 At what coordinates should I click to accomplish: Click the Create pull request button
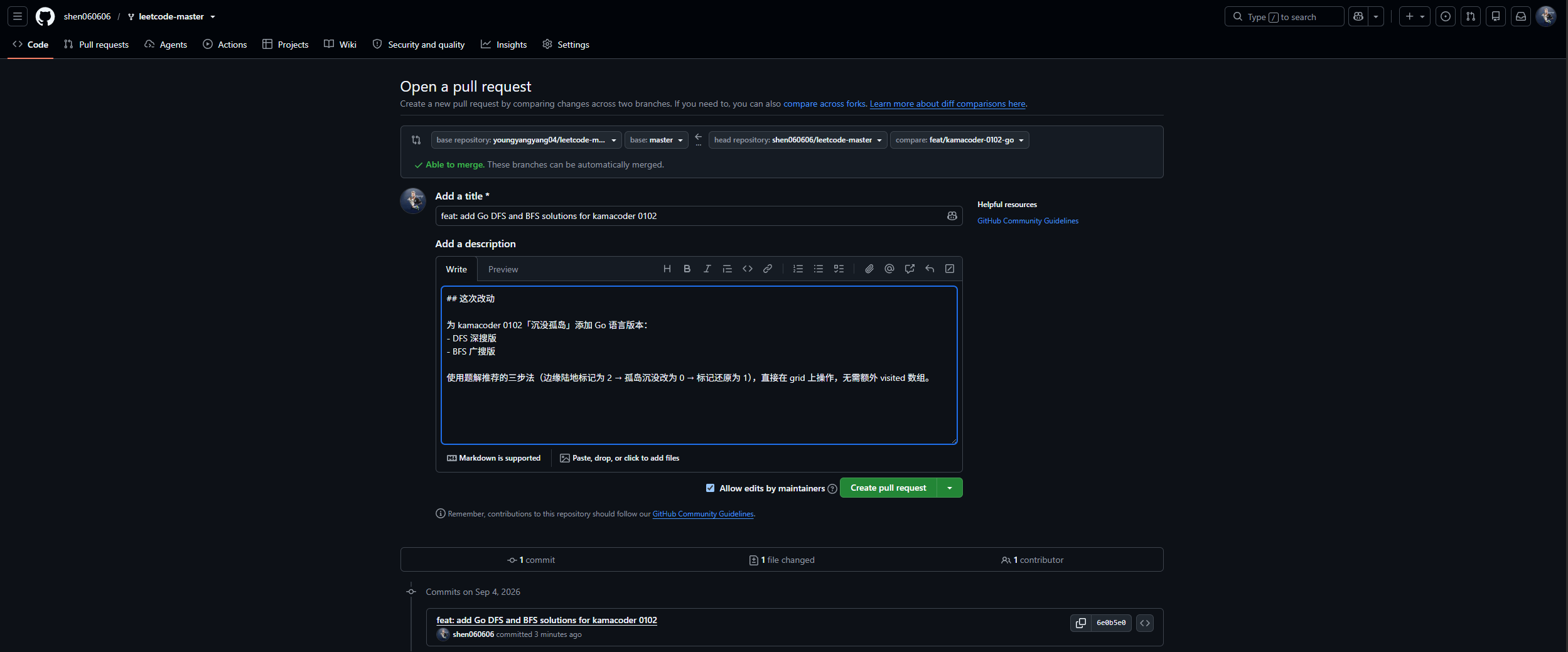[x=888, y=488]
